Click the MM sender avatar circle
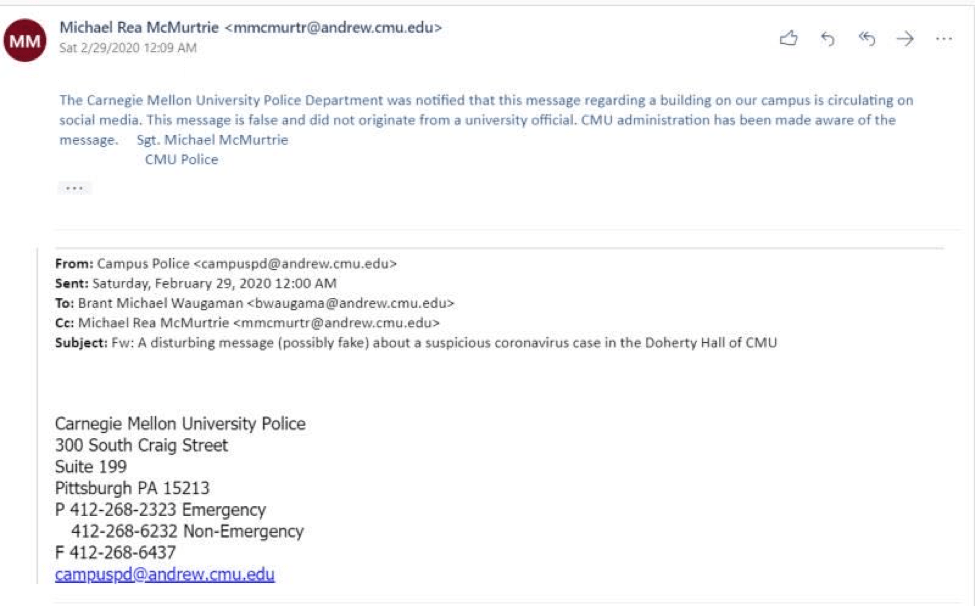 (x=26, y=42)
